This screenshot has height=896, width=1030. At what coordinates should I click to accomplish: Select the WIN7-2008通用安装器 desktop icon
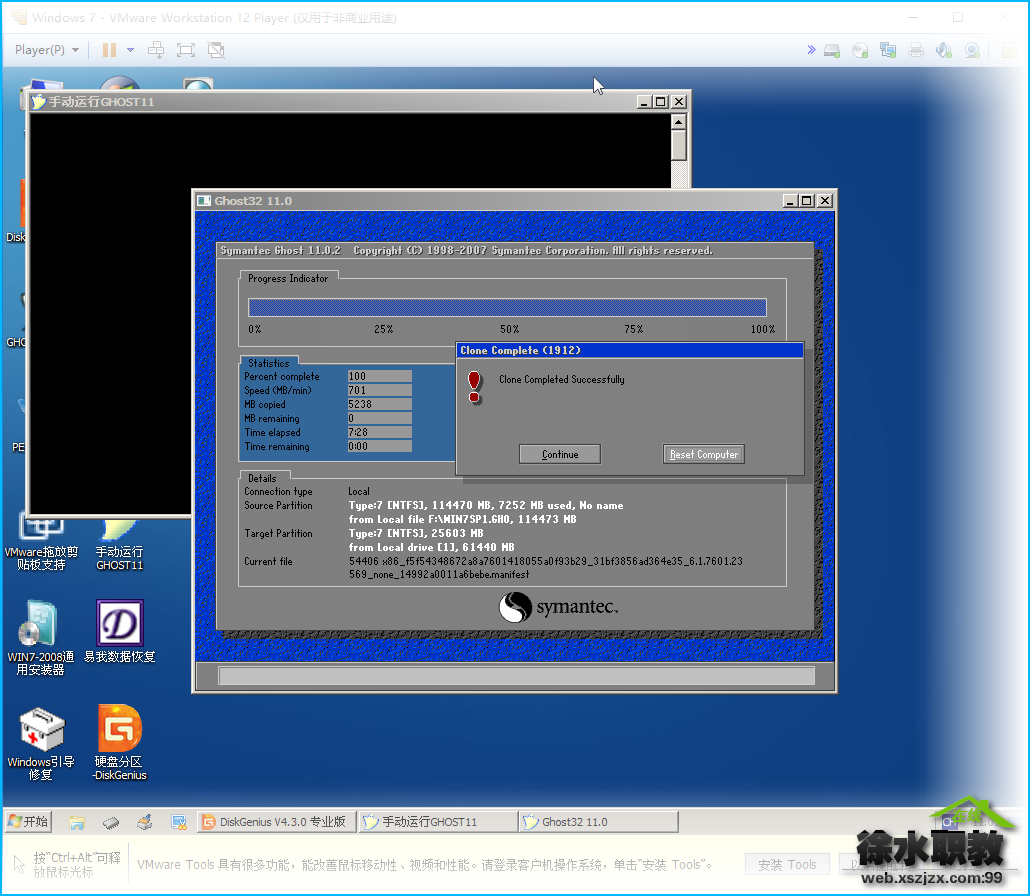[41, 638]
